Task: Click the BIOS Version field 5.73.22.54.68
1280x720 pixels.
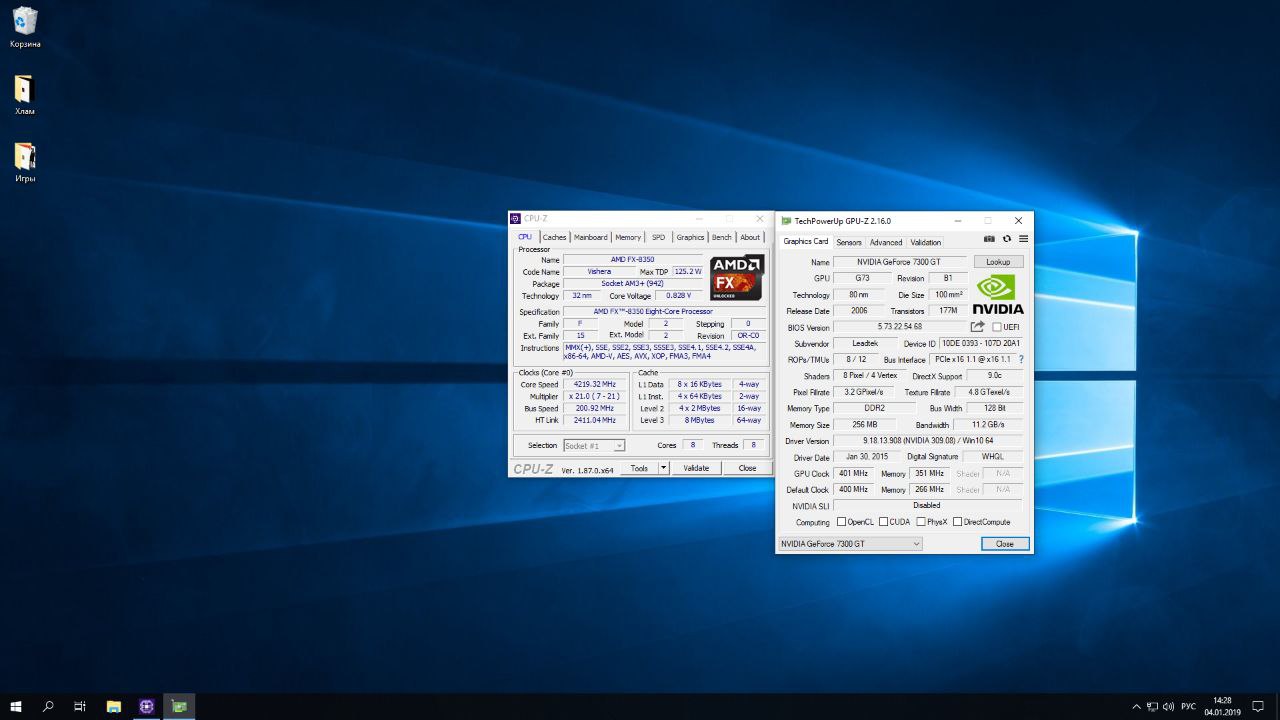Action: coord(900,327)
